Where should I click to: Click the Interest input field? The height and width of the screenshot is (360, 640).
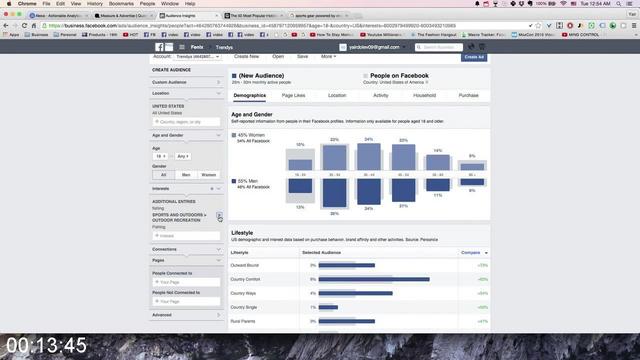click(186, 236)
